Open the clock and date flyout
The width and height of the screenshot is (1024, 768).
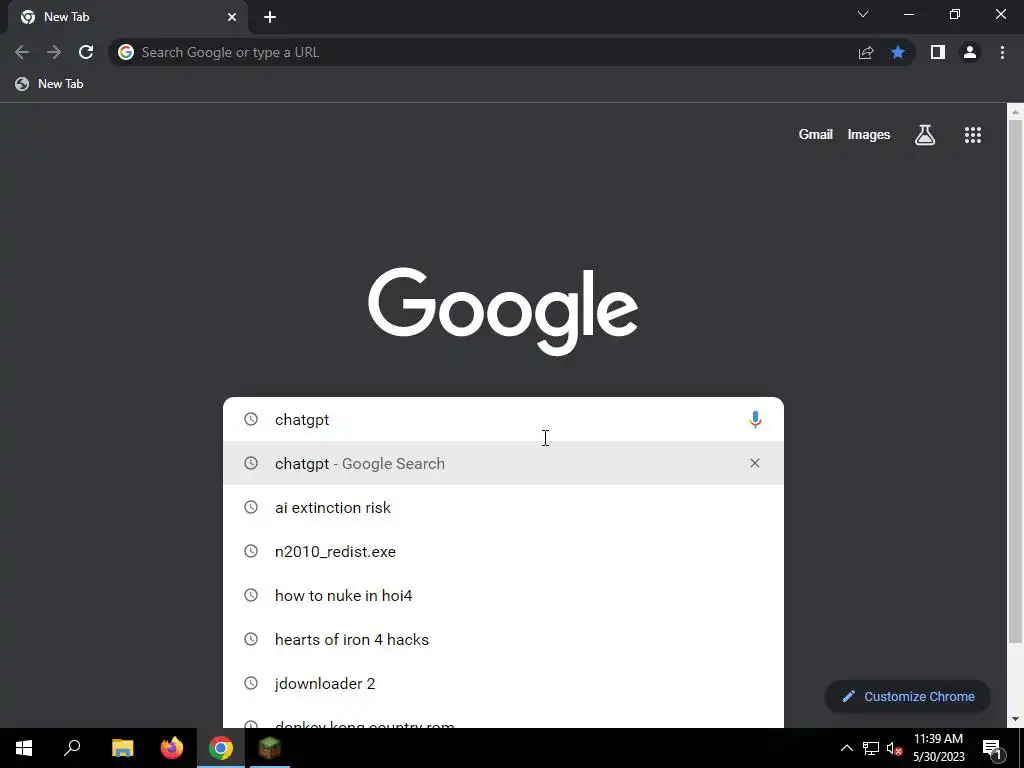938,748
